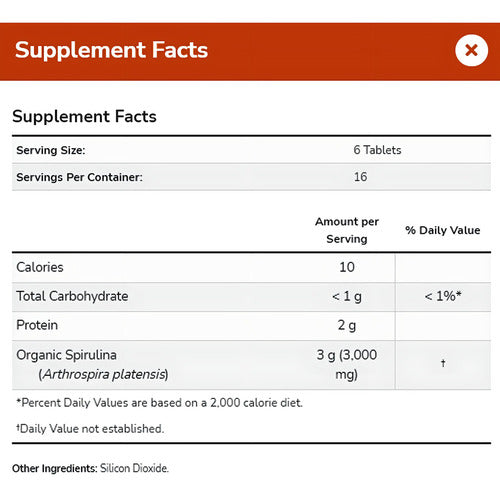
Task: Select the 16 servings value
Action: click(360, 177)
